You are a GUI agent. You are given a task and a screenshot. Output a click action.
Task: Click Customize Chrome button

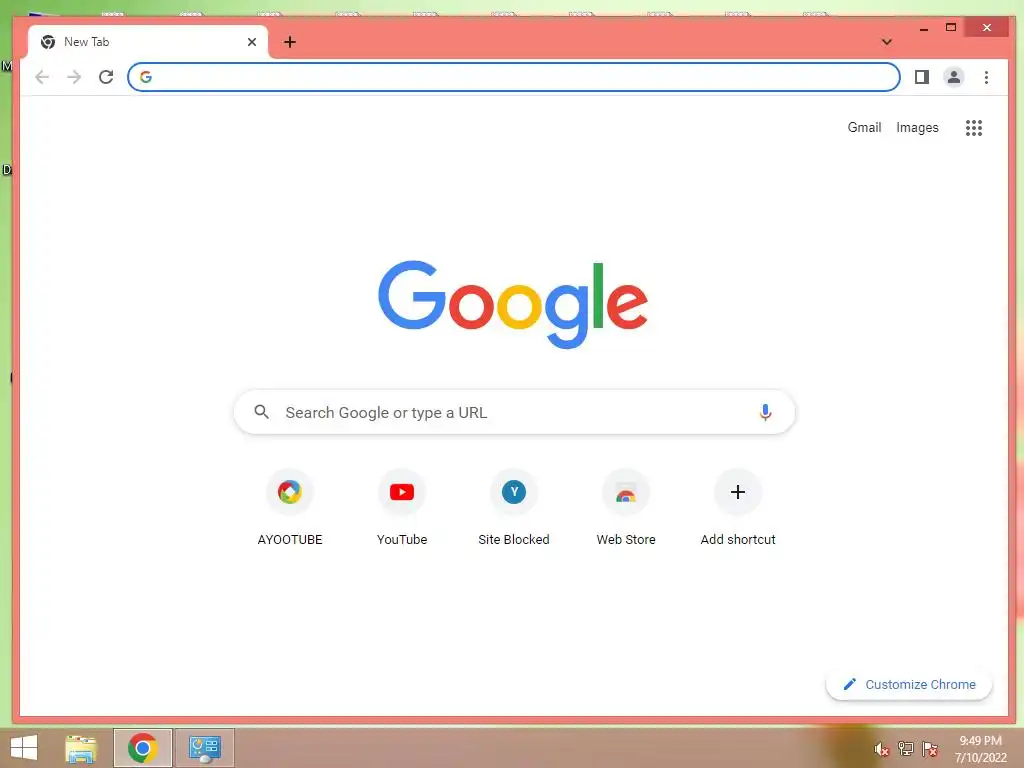[x=908, y=684]
